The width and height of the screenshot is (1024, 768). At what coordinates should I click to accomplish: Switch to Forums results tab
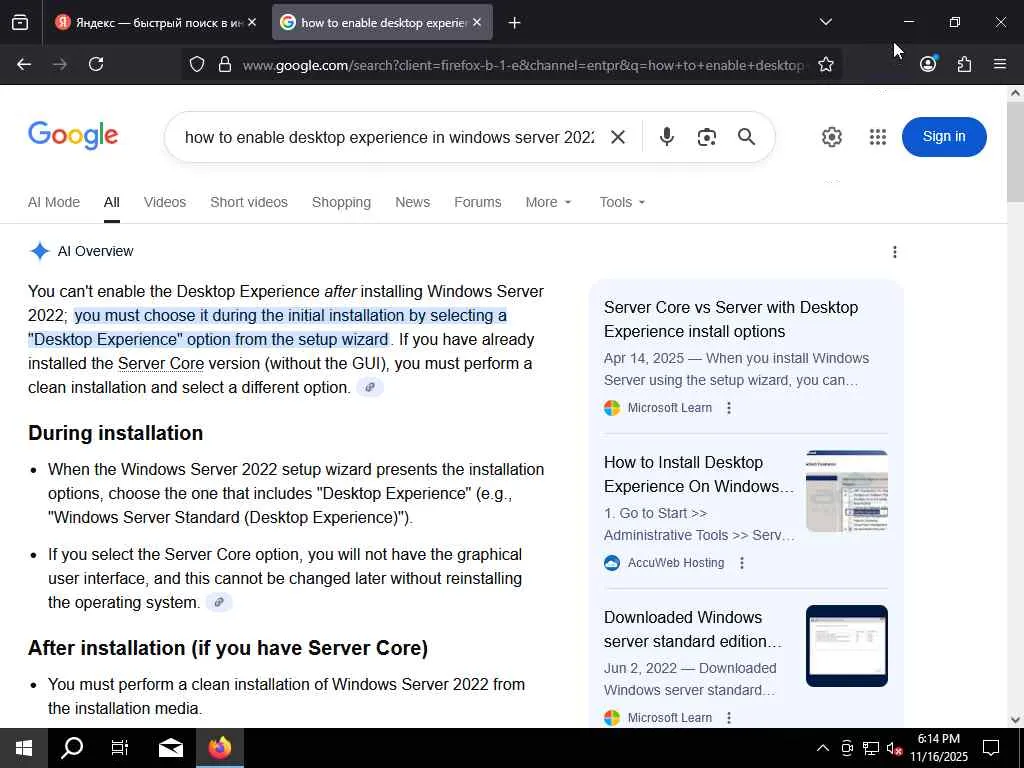477,202
